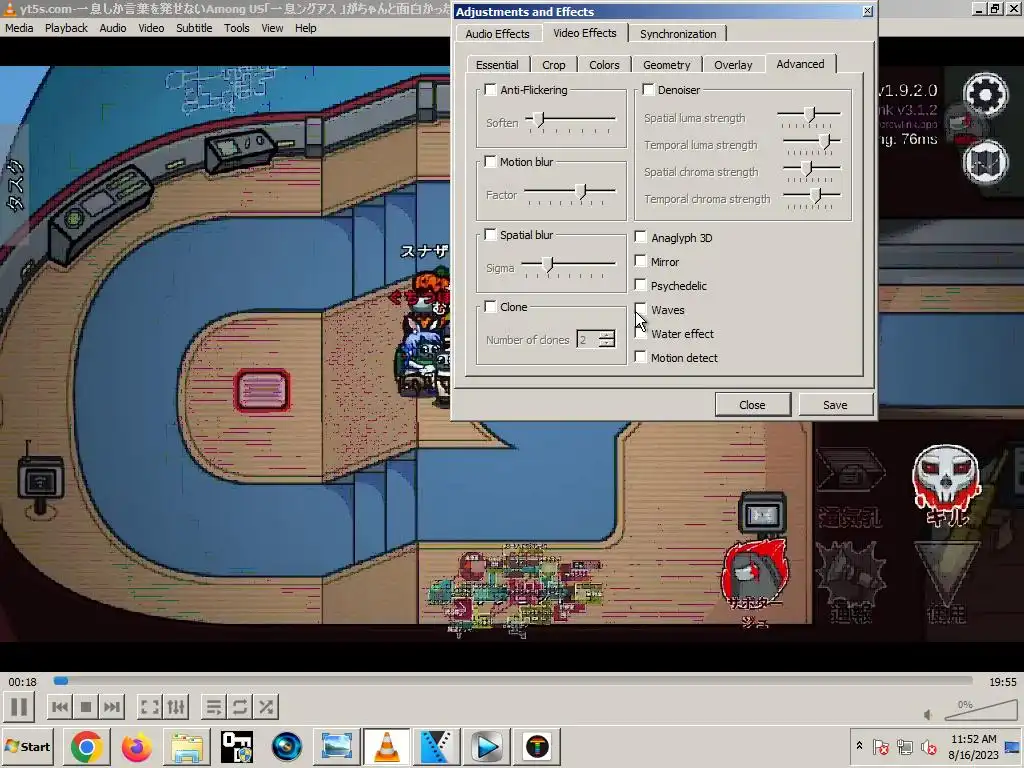Open the Playback menu
Screen dimensions: 1024x768
coord(66,28)
